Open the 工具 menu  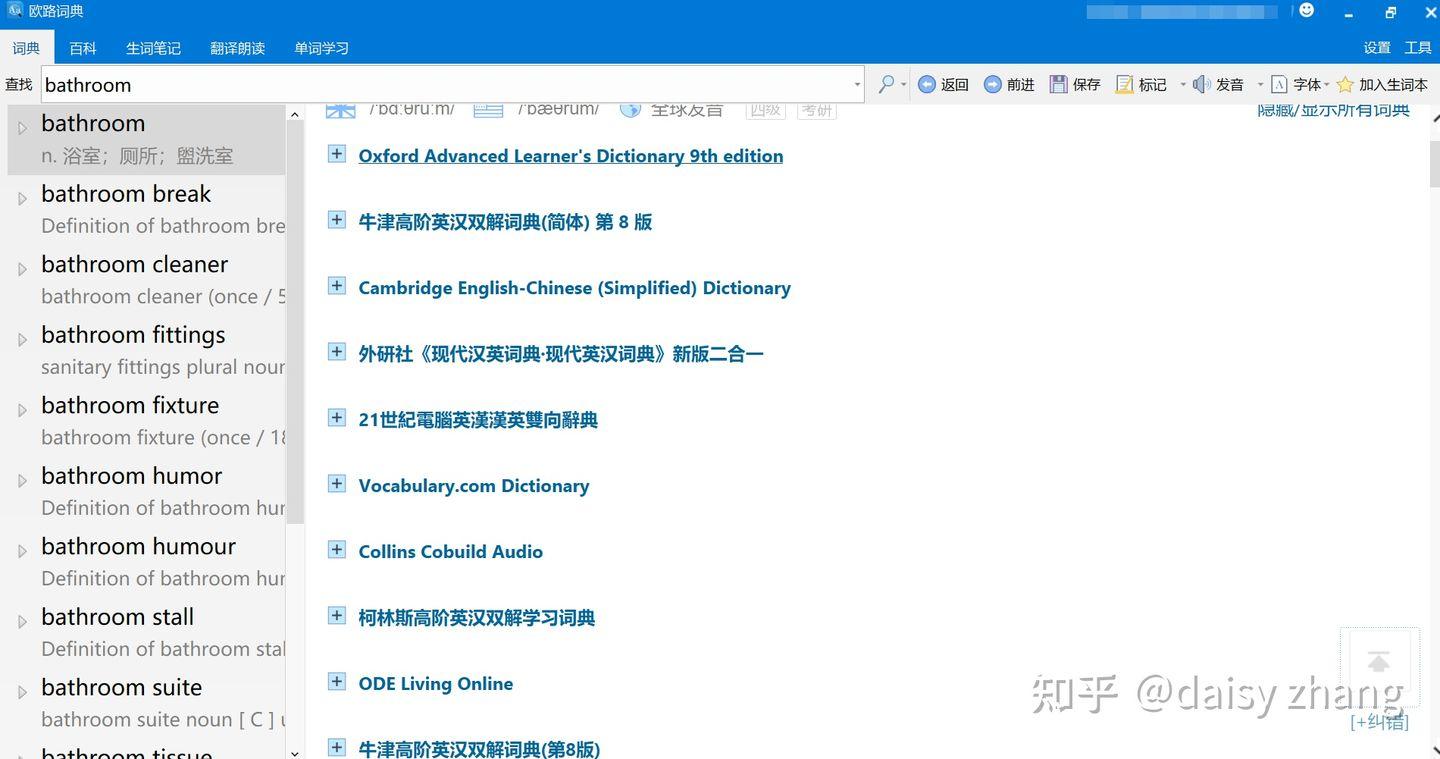(x=1418, y=48)
